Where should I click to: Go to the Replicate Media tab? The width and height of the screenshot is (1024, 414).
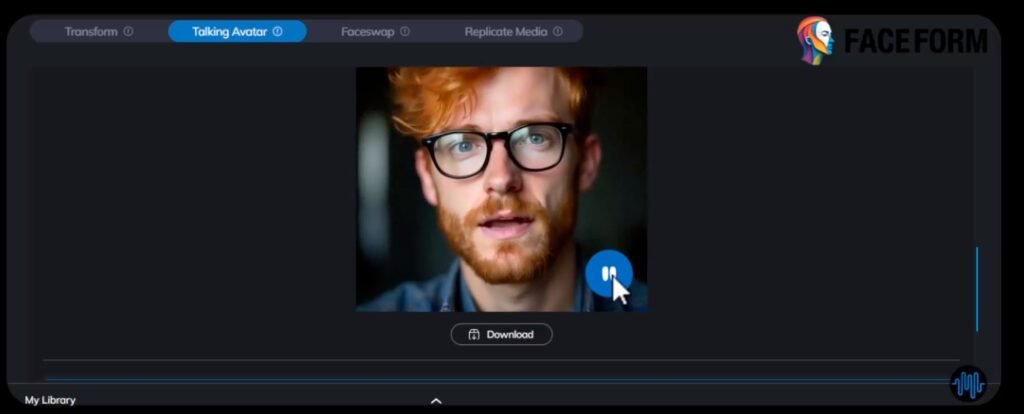(x=505, y=31)
